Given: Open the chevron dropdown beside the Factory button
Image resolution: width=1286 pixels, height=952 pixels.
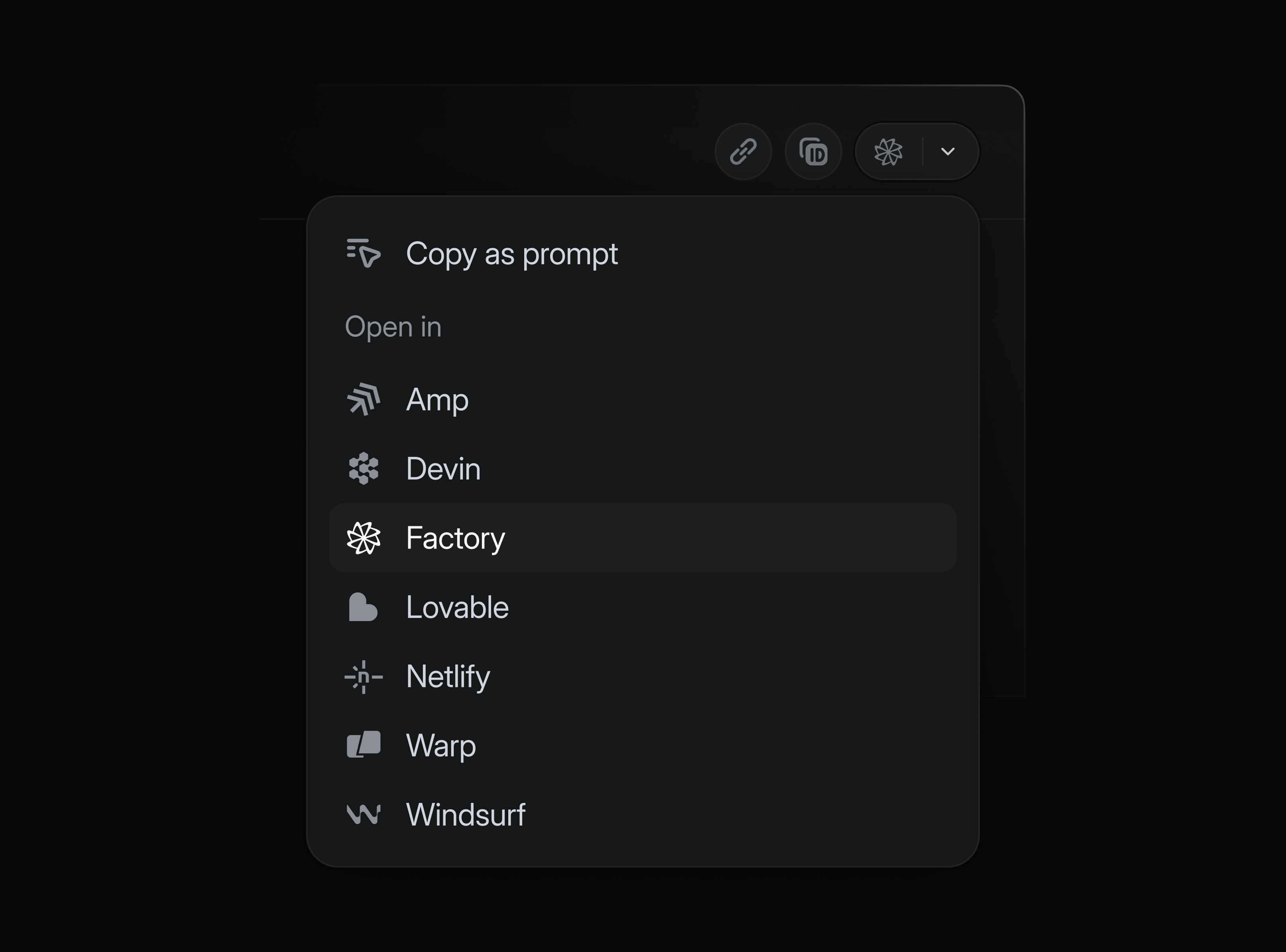Looking at the screenshot, I should (x=948, y=151).
